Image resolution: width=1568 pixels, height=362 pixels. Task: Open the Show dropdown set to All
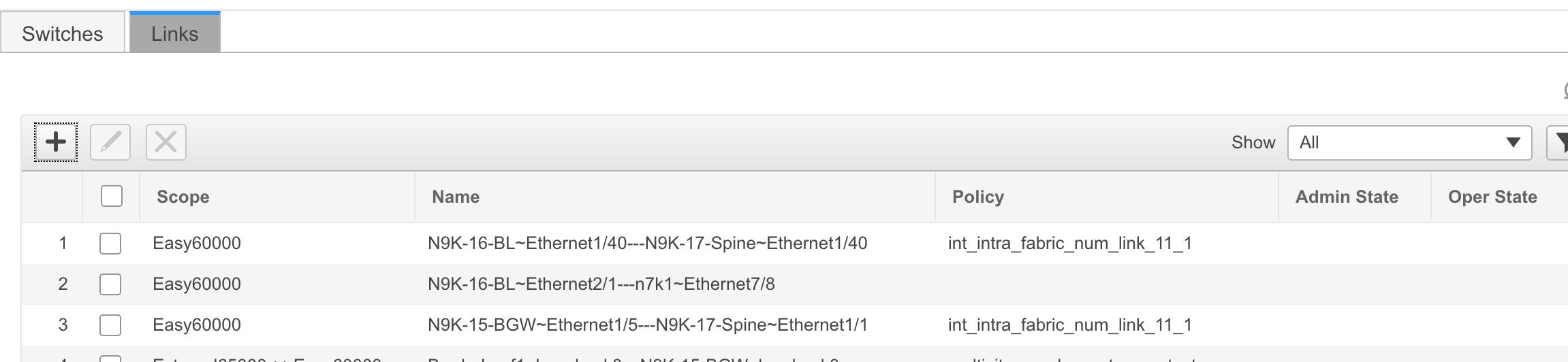pyautogui.click(x=1409, y=142)
